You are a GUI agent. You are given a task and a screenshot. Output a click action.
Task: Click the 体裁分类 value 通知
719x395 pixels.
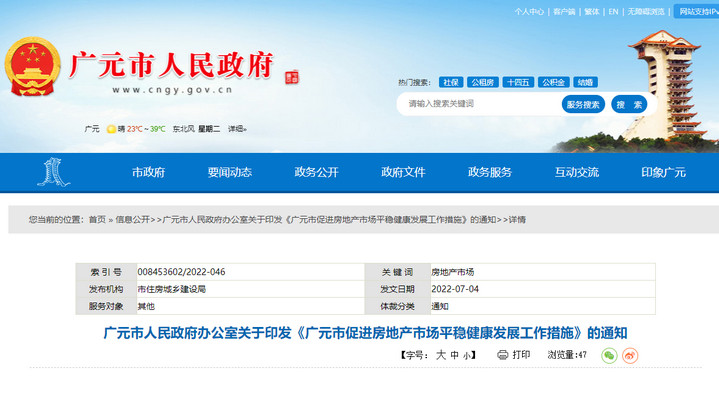[x=440, y=306]
